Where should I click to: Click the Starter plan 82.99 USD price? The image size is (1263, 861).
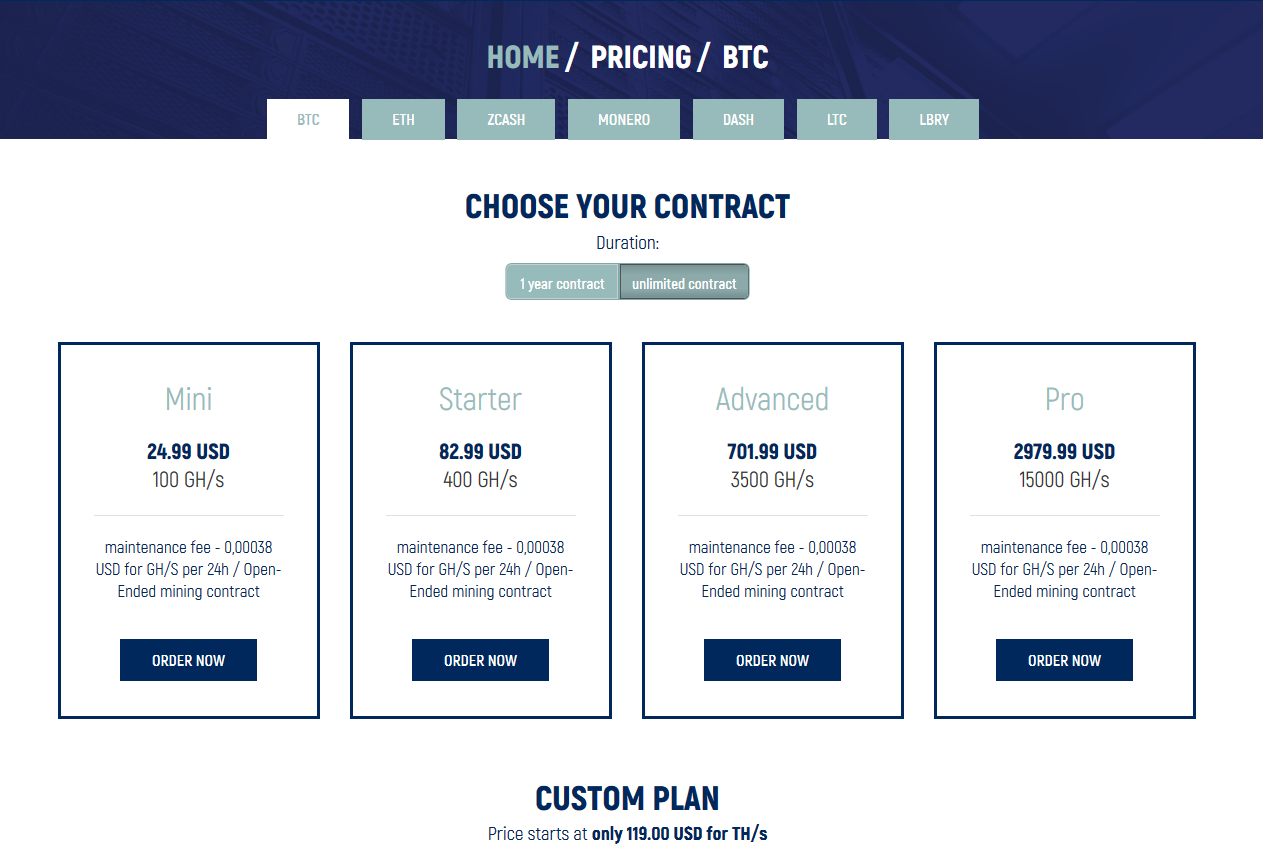point(480,452)
